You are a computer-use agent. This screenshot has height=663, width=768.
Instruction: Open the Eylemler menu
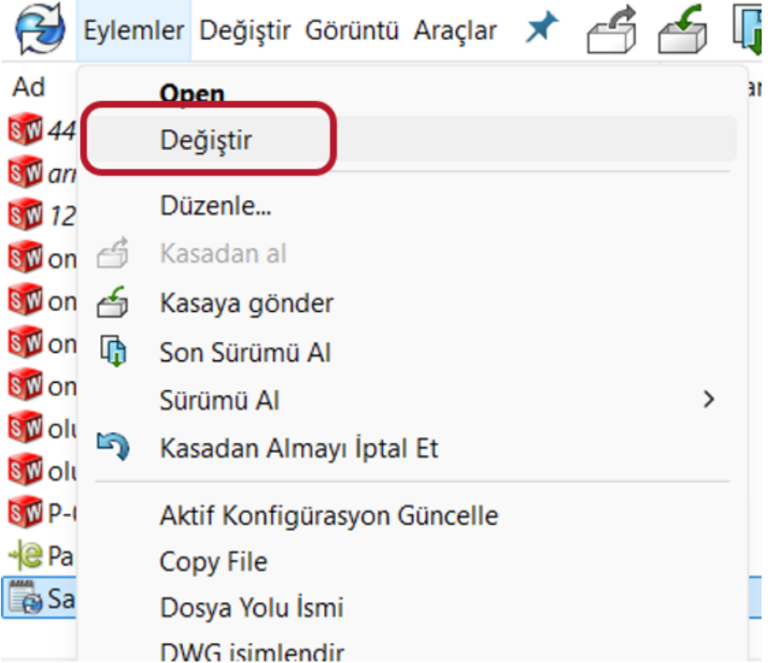pos(134,31)
